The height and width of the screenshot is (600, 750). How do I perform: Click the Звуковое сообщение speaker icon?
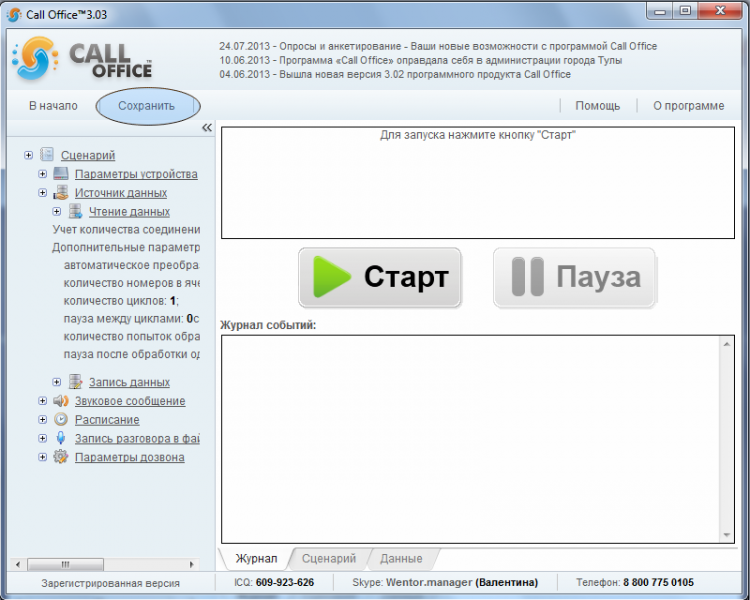pyautogui.click(x=61, y=400)
